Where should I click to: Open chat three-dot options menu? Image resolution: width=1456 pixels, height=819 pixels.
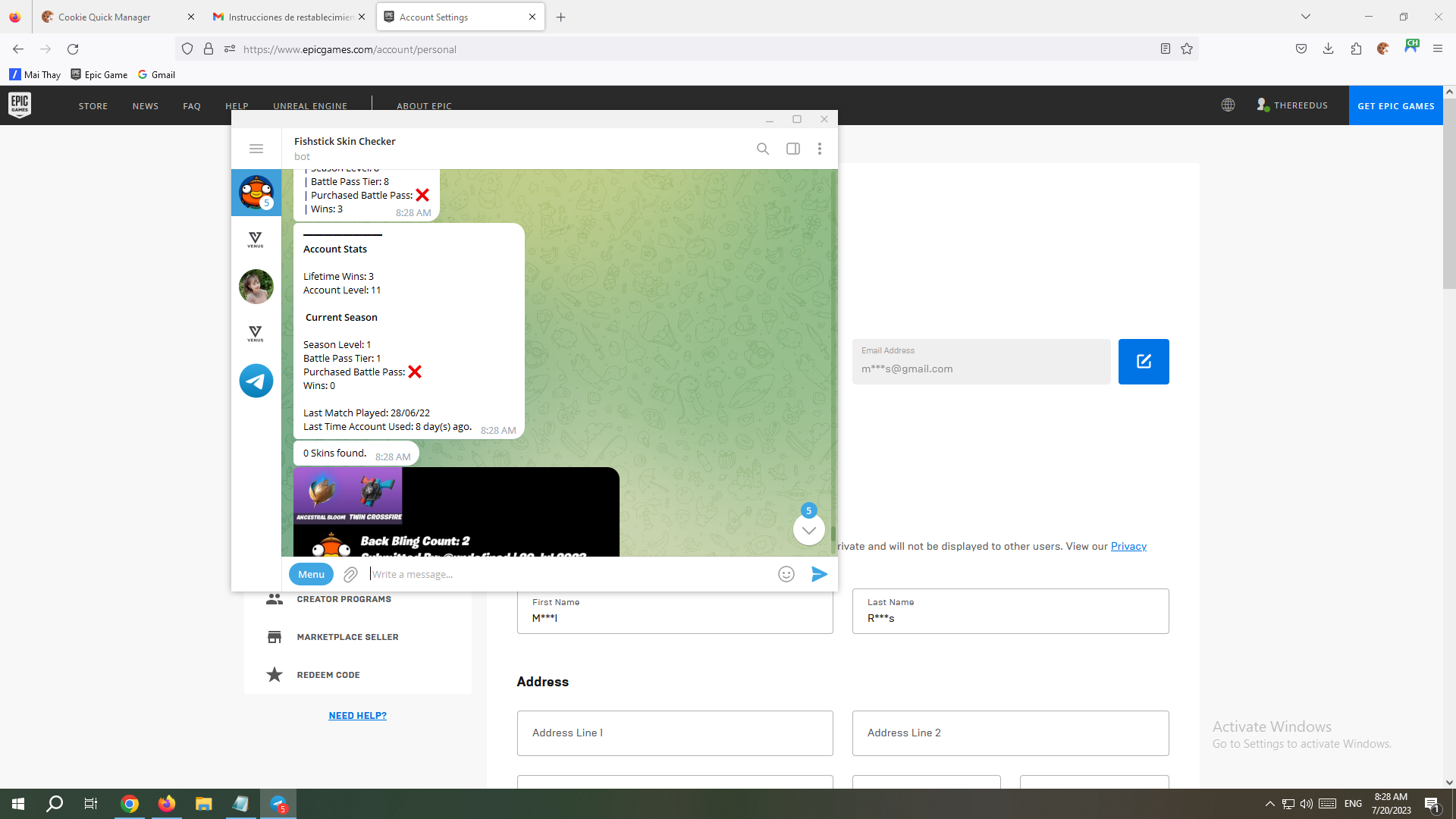[820, 149]
